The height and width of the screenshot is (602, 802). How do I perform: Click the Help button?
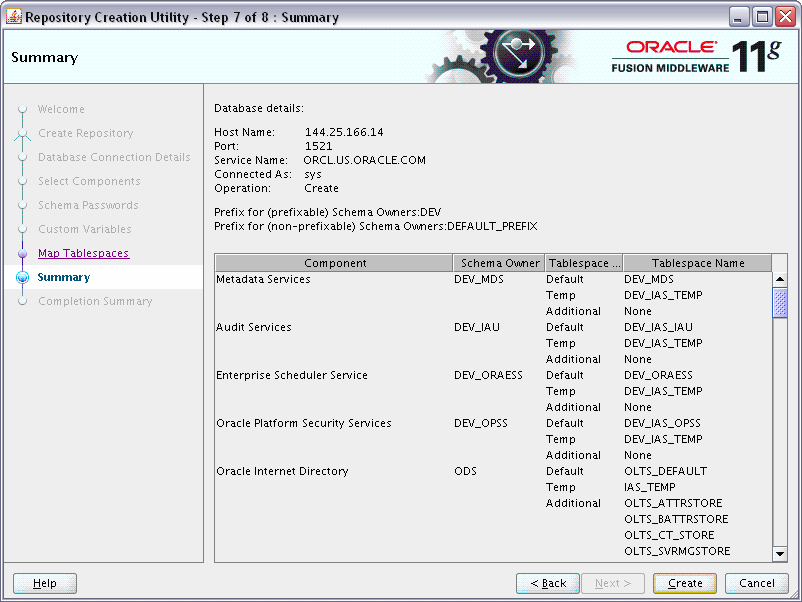pyautogui.click(x=44, y=583)
